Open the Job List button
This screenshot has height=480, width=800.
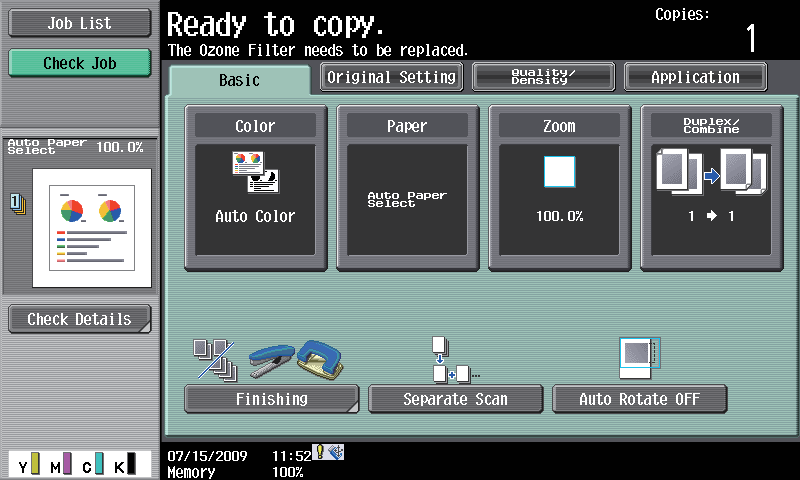tap(80, 23)
